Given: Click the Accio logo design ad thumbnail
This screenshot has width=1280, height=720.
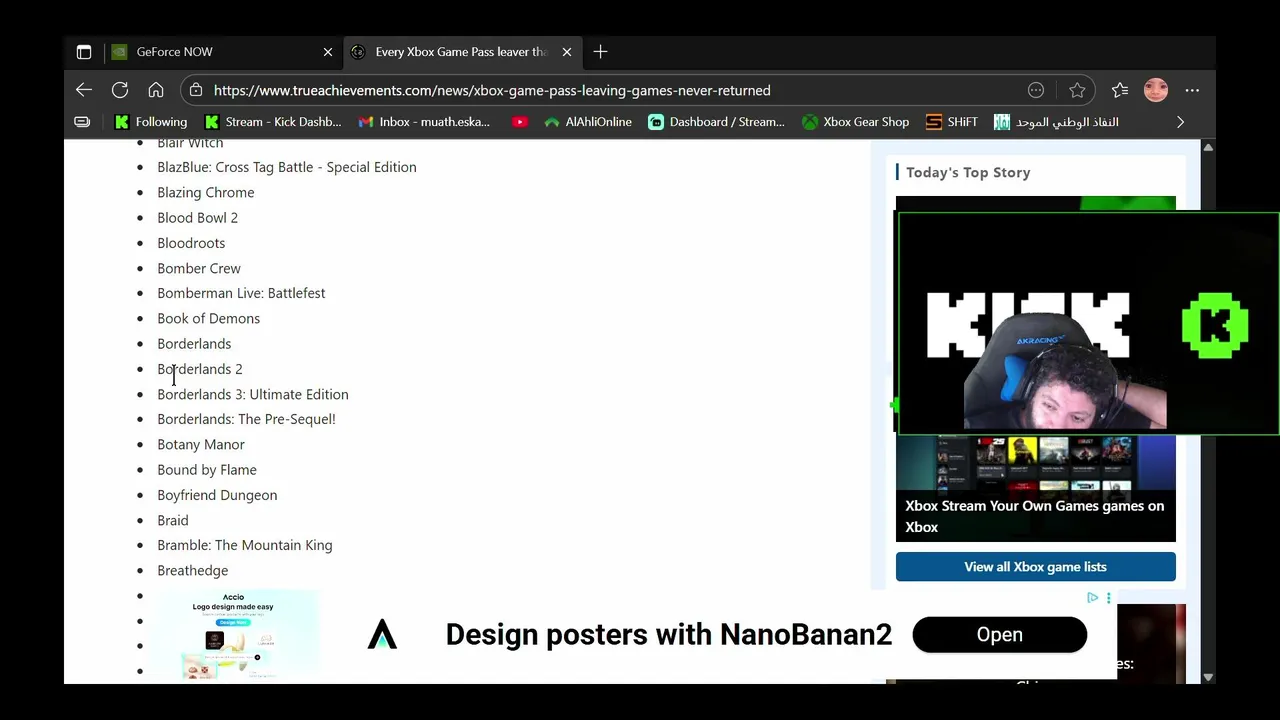Looking at the screenshot, I should (x=233, y=635).
